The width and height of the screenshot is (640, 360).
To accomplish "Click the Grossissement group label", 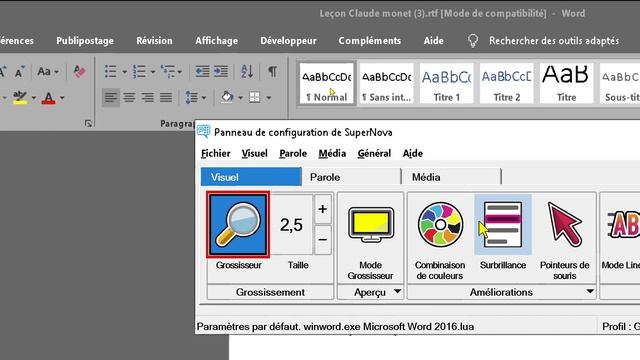I will [x=270, y=292].
